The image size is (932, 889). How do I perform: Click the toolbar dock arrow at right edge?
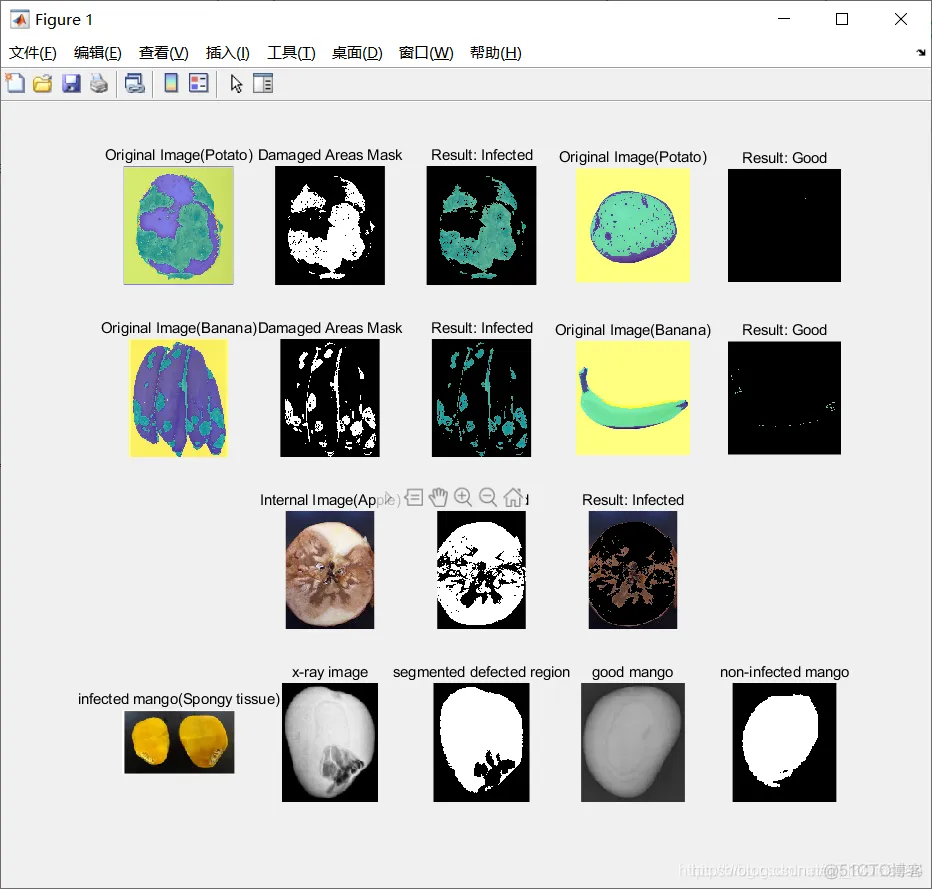(921, 53)
